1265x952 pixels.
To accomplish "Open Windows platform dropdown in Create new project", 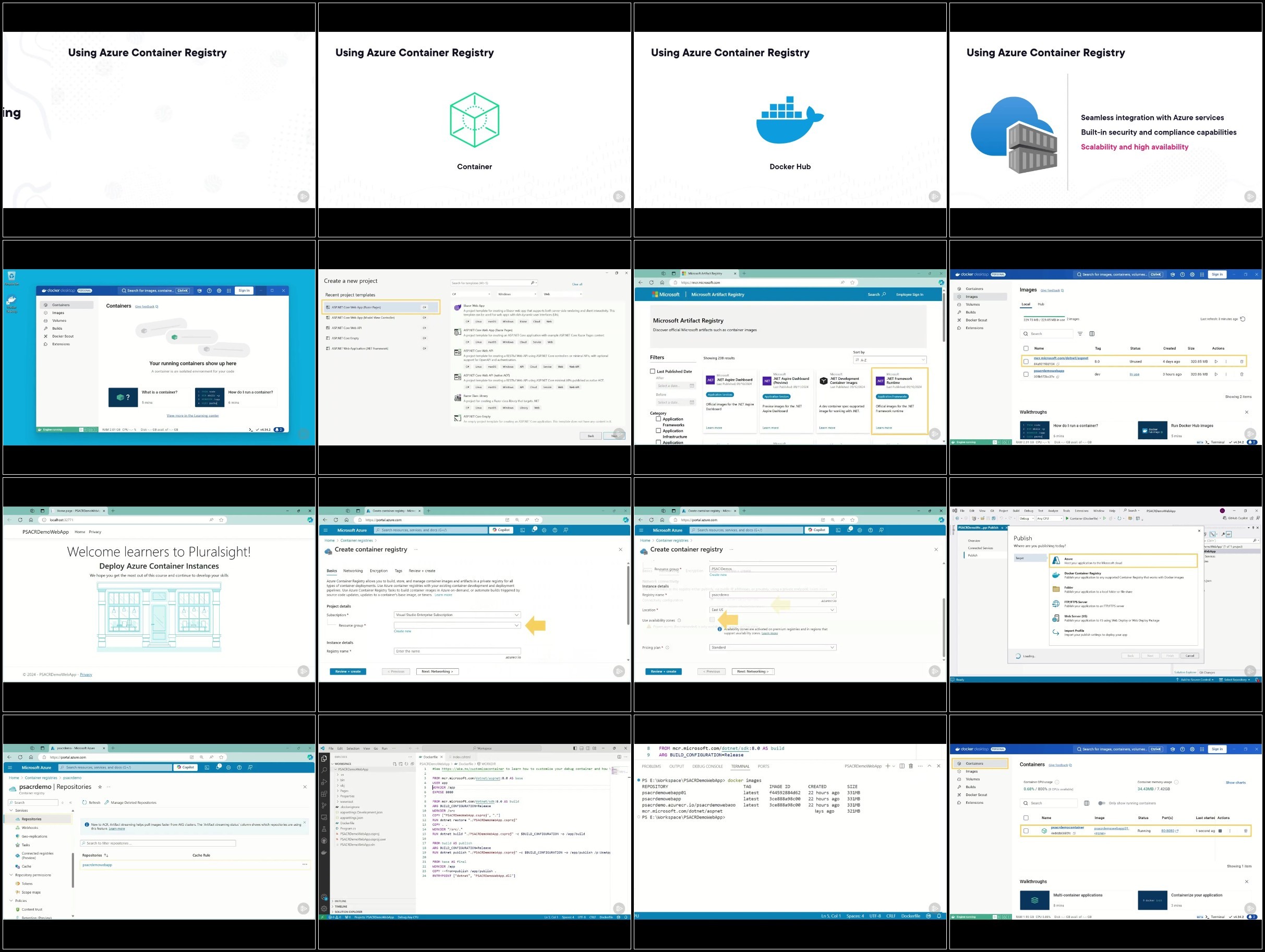I will pyautogui.click(x=517, y=294).
